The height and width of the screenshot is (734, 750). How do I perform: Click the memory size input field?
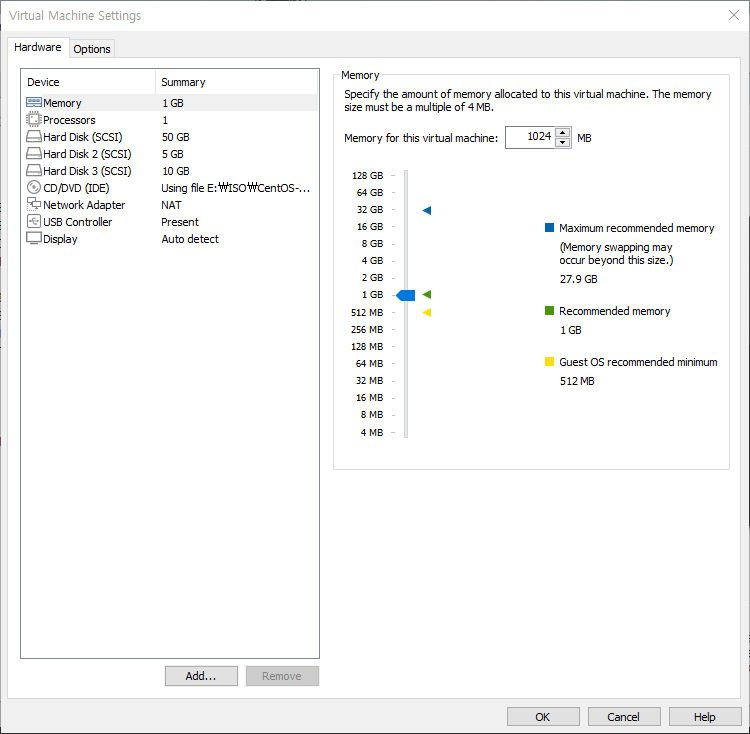pos(530,138)
